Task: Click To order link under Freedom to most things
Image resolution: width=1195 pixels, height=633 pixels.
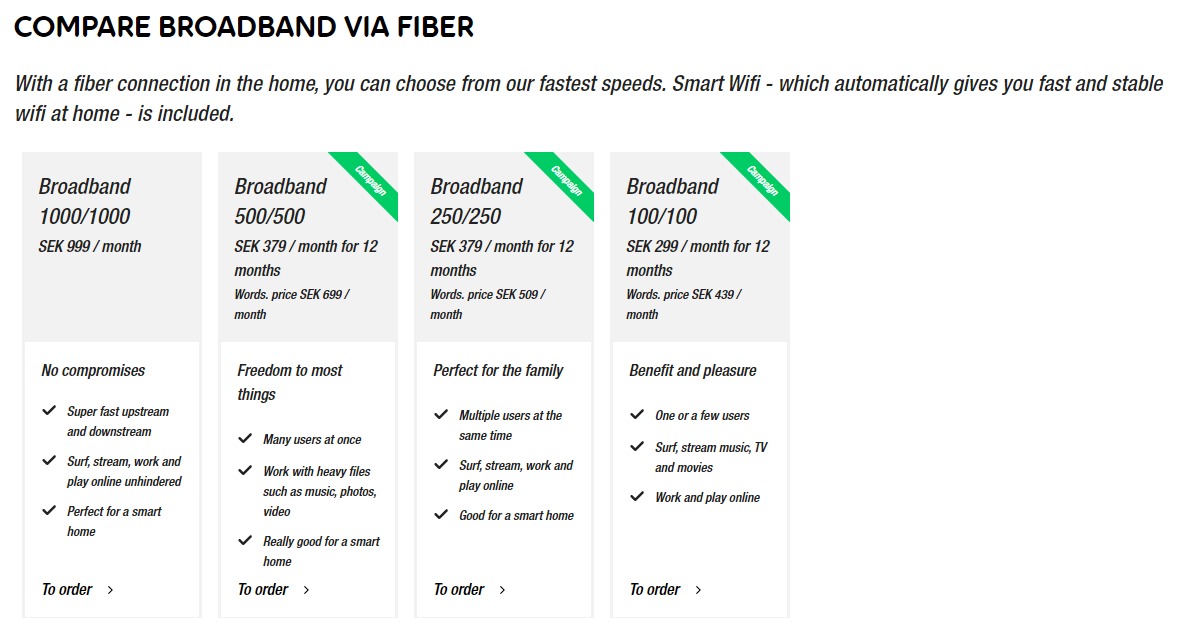Action: (263, 590)
